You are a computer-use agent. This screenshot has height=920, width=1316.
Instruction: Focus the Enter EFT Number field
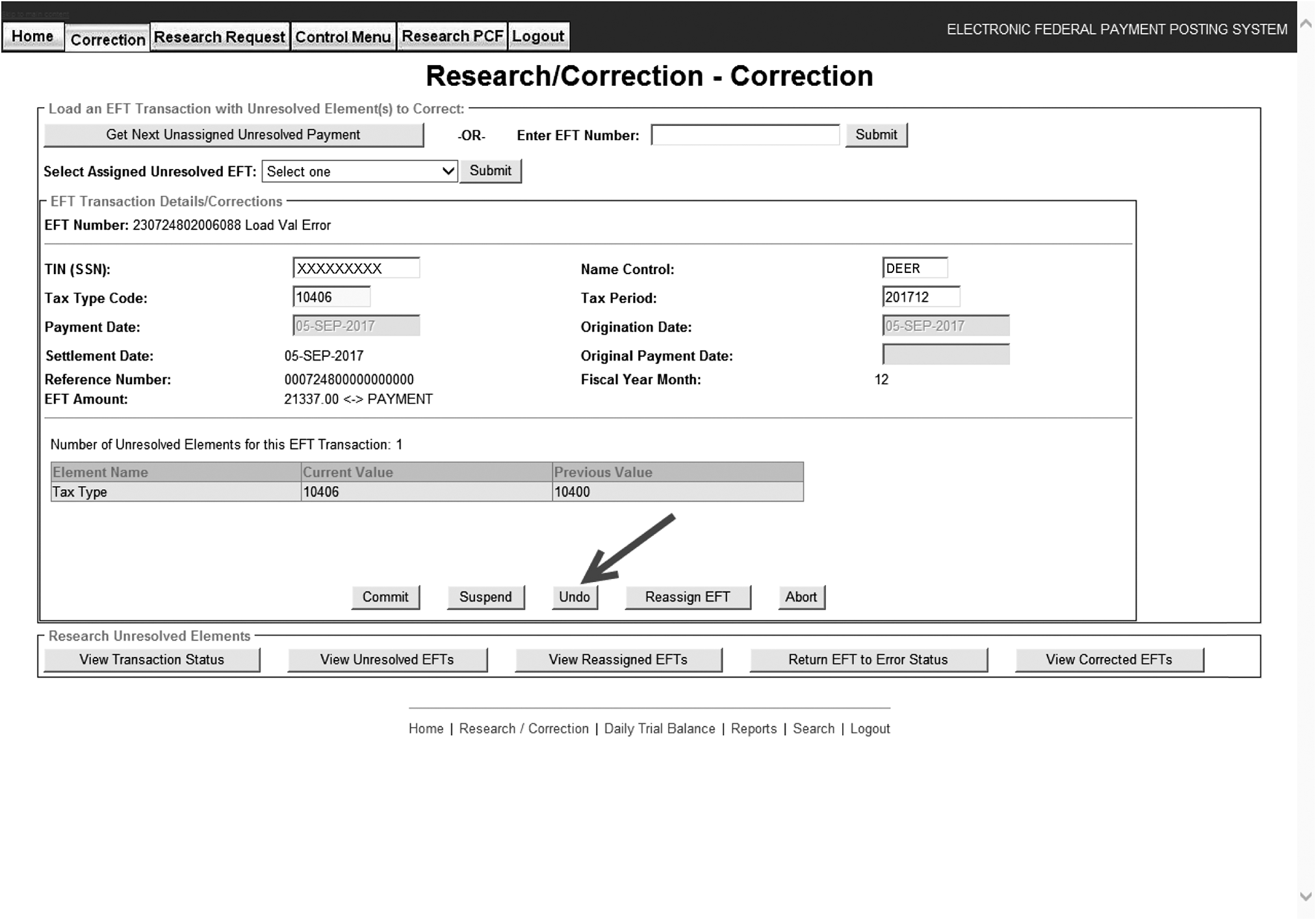(x=745, y=135)
